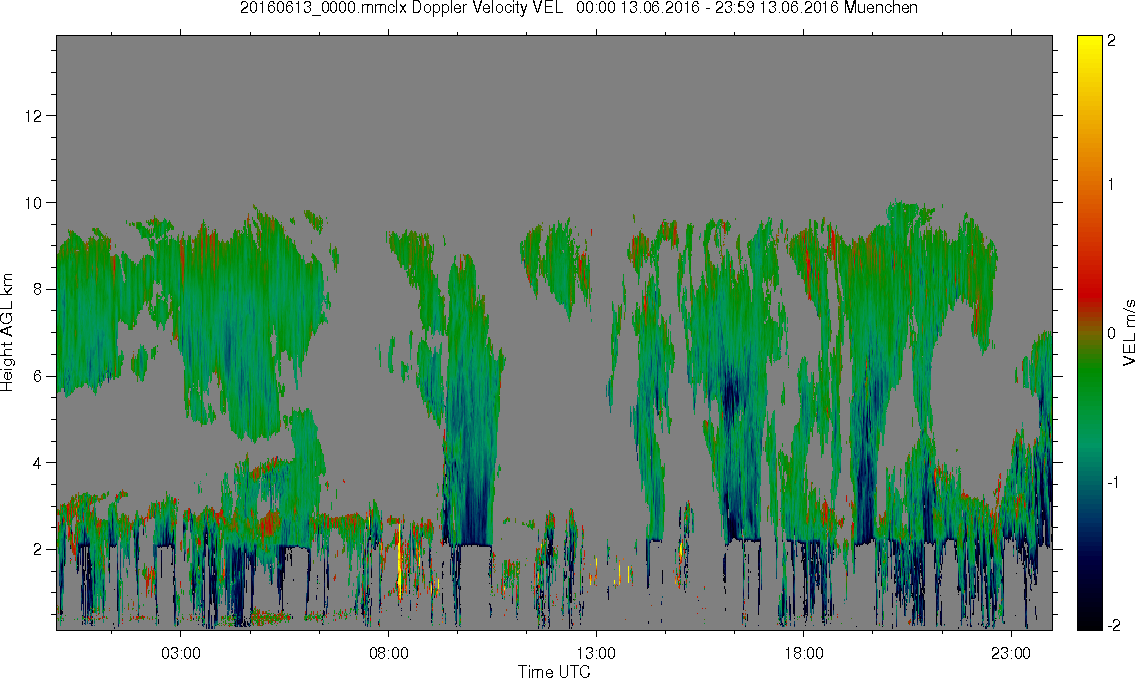This screenshot has width=1135, height=678.
Task: Click the colorbar value 1
Action: pyautogui.click(x=1111, y=185)
